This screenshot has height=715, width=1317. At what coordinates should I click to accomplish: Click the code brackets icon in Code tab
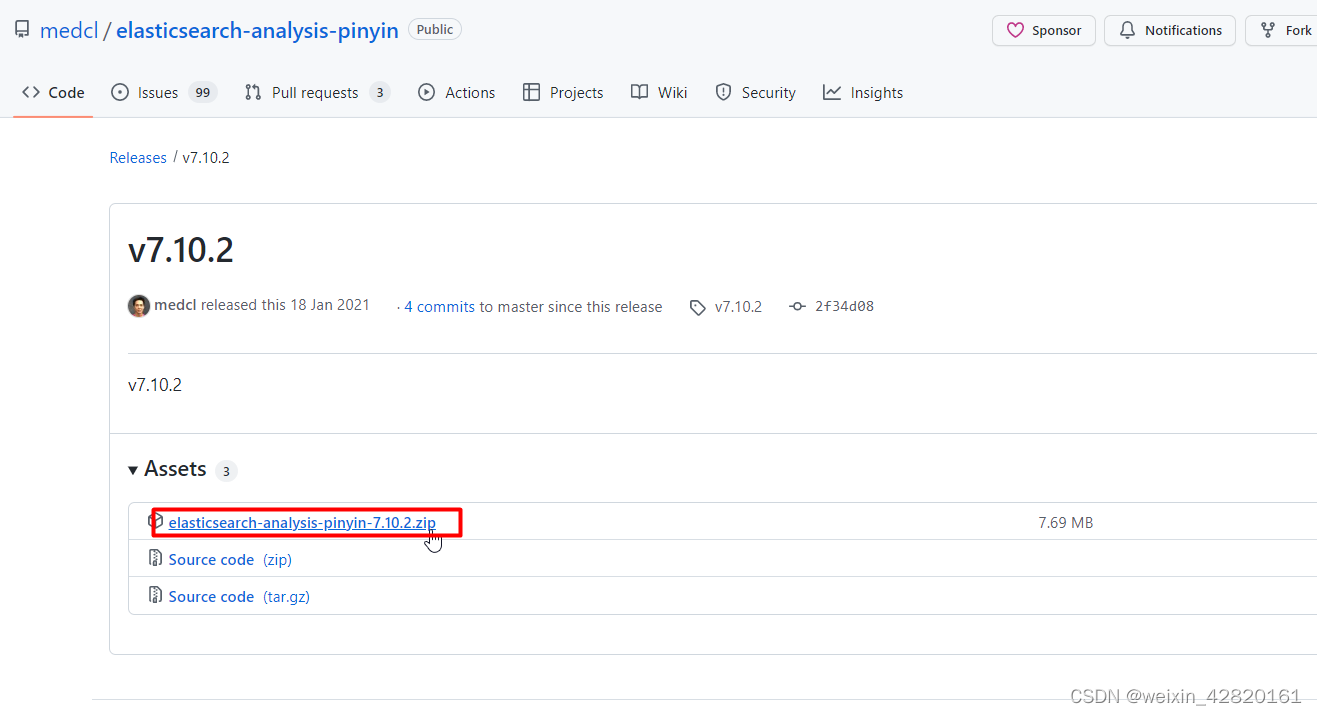[31, 92]
